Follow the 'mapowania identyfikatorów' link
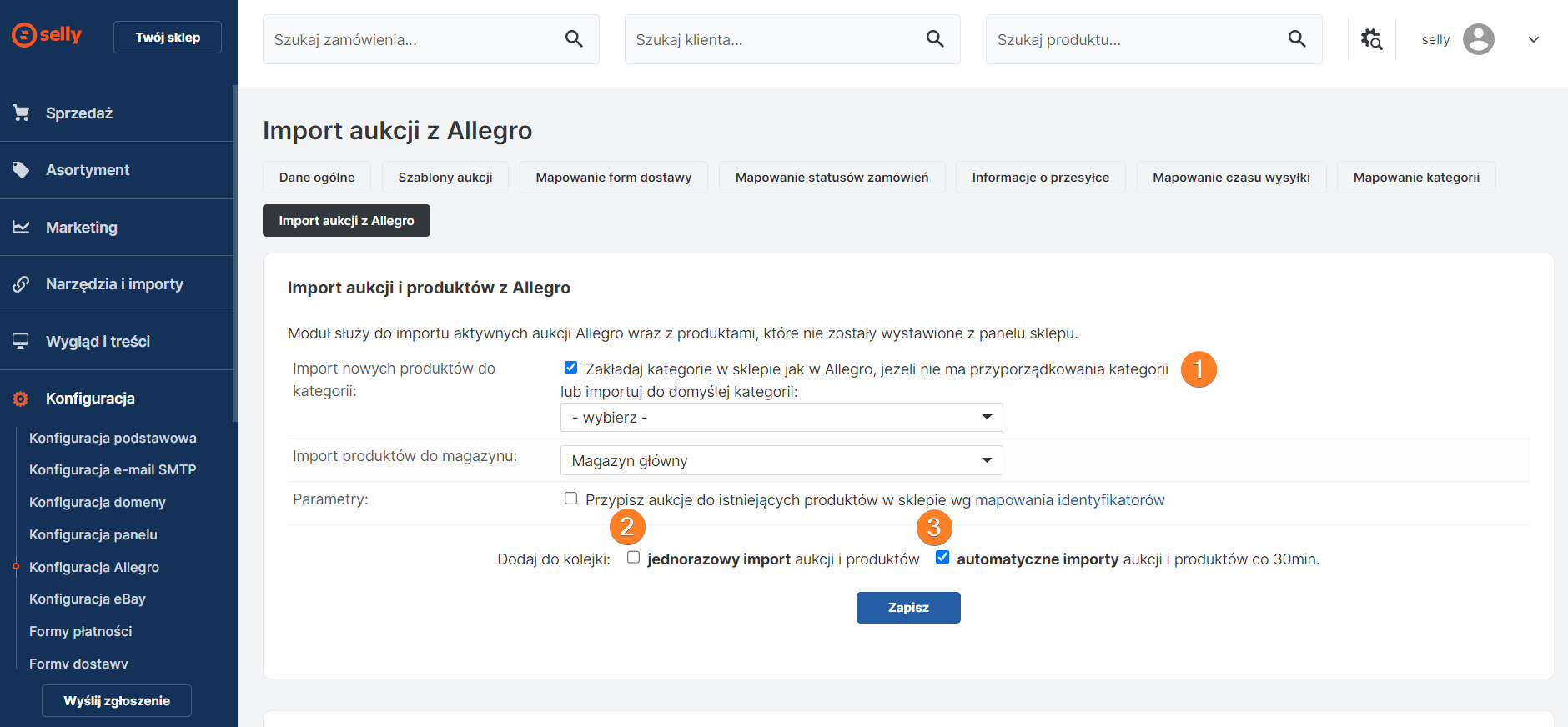This screenshot has height=727, width=1568. point(1069,500)
